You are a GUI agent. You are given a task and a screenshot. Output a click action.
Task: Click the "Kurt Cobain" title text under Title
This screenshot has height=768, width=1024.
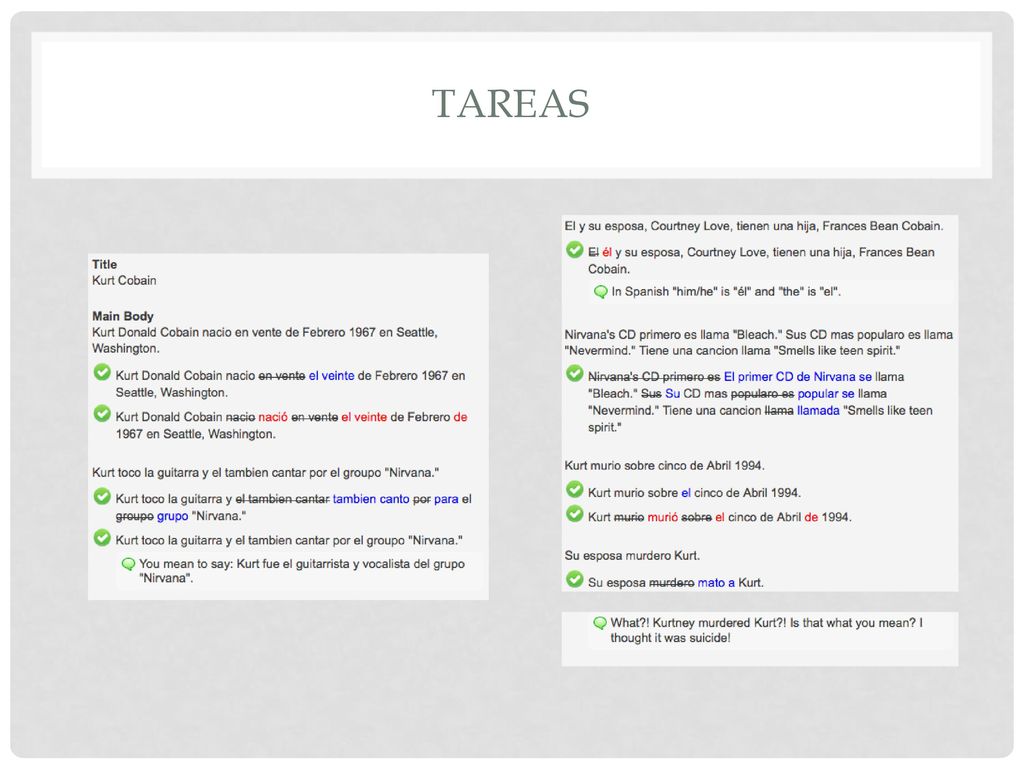pos(124,281)
